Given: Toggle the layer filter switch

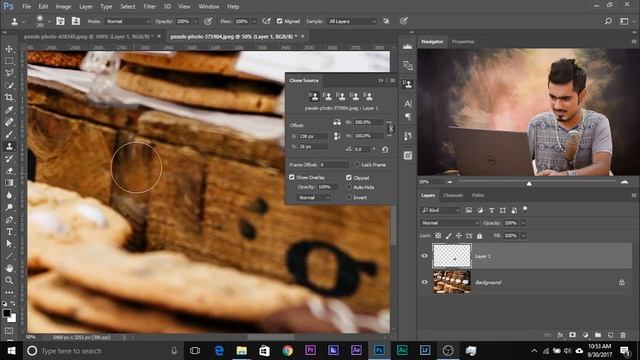Looking at the screenshot, I should [x=525, y=209].
